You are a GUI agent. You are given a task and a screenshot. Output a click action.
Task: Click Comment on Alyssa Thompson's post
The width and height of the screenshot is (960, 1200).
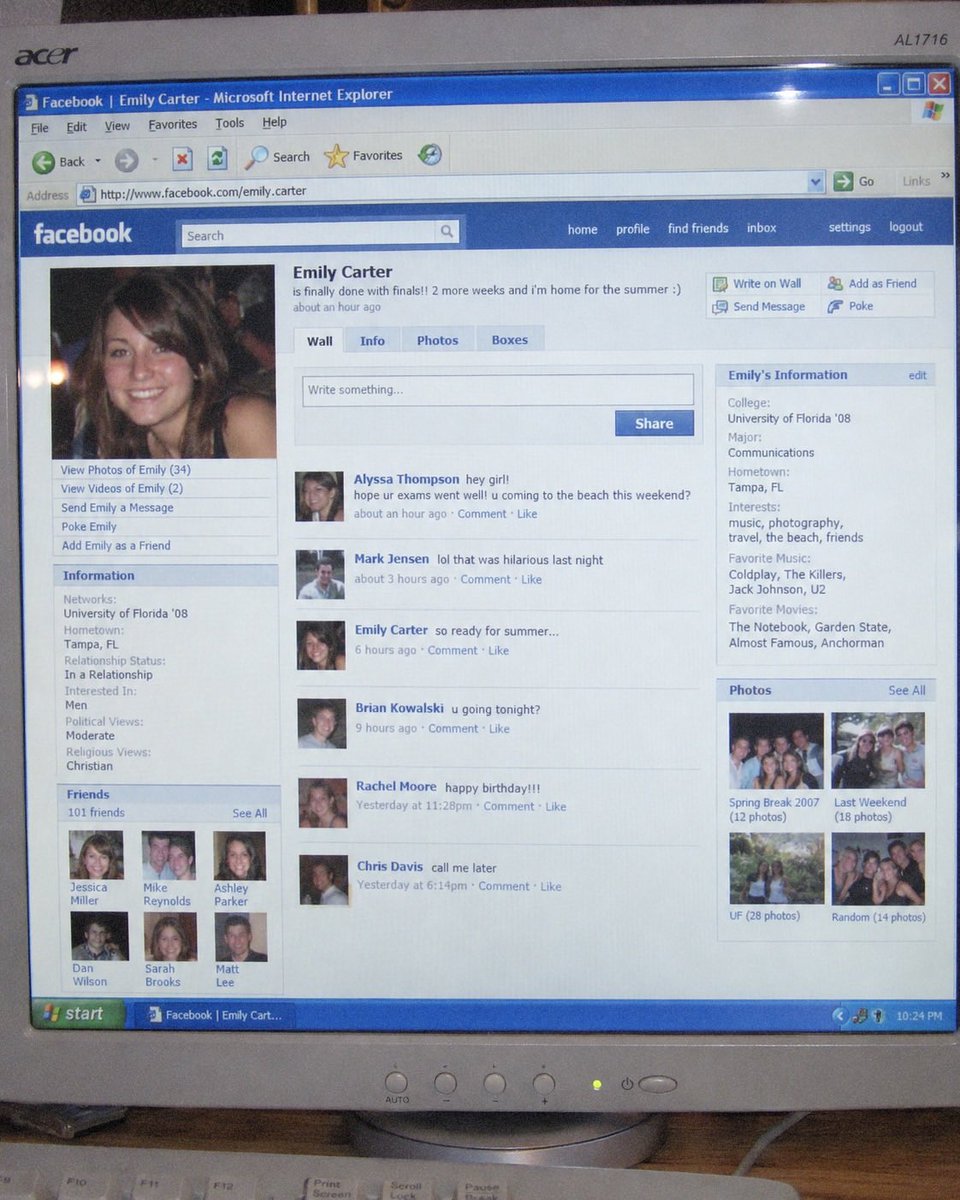(482, 514)
